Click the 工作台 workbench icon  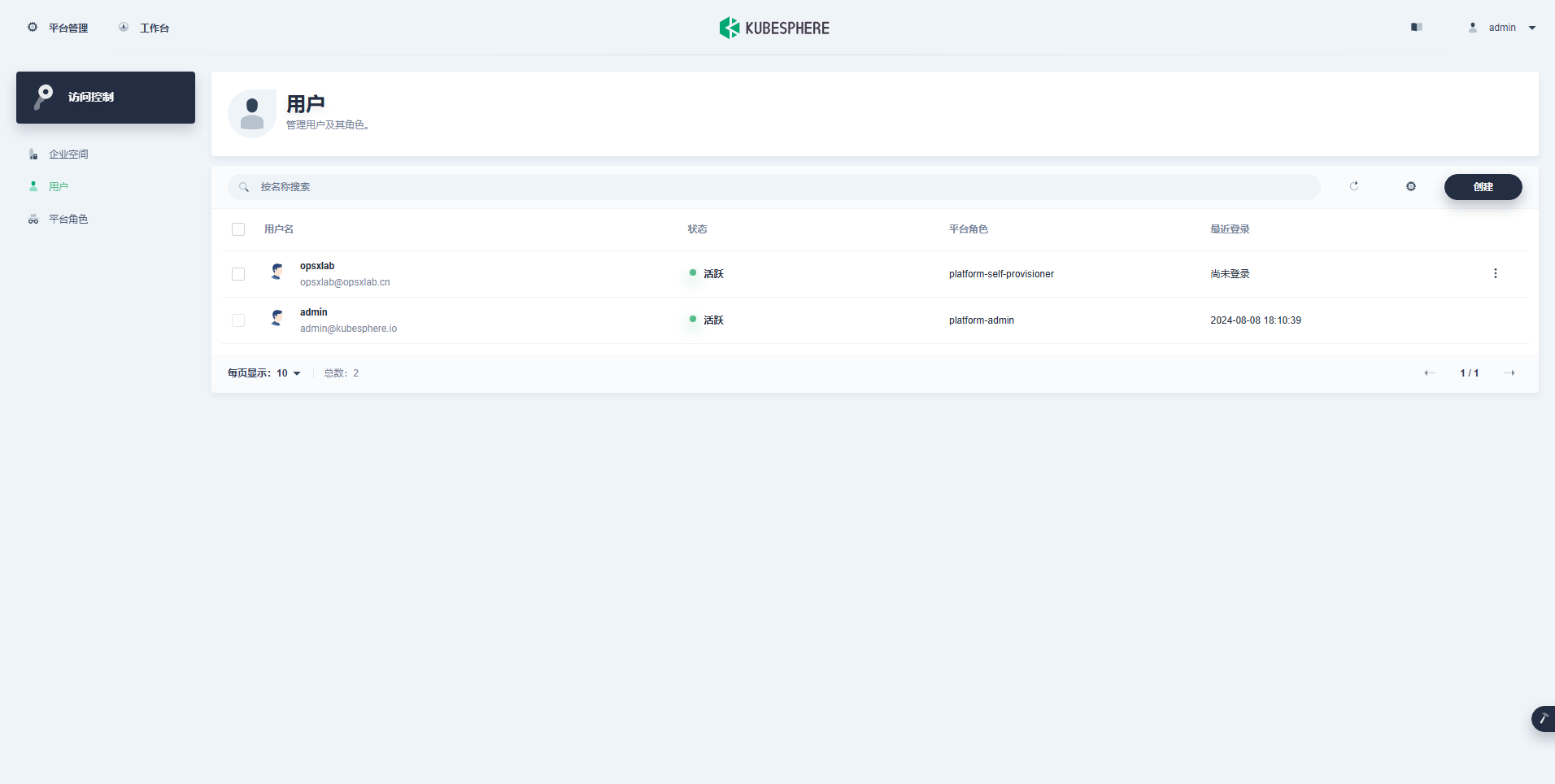[123, 27]
